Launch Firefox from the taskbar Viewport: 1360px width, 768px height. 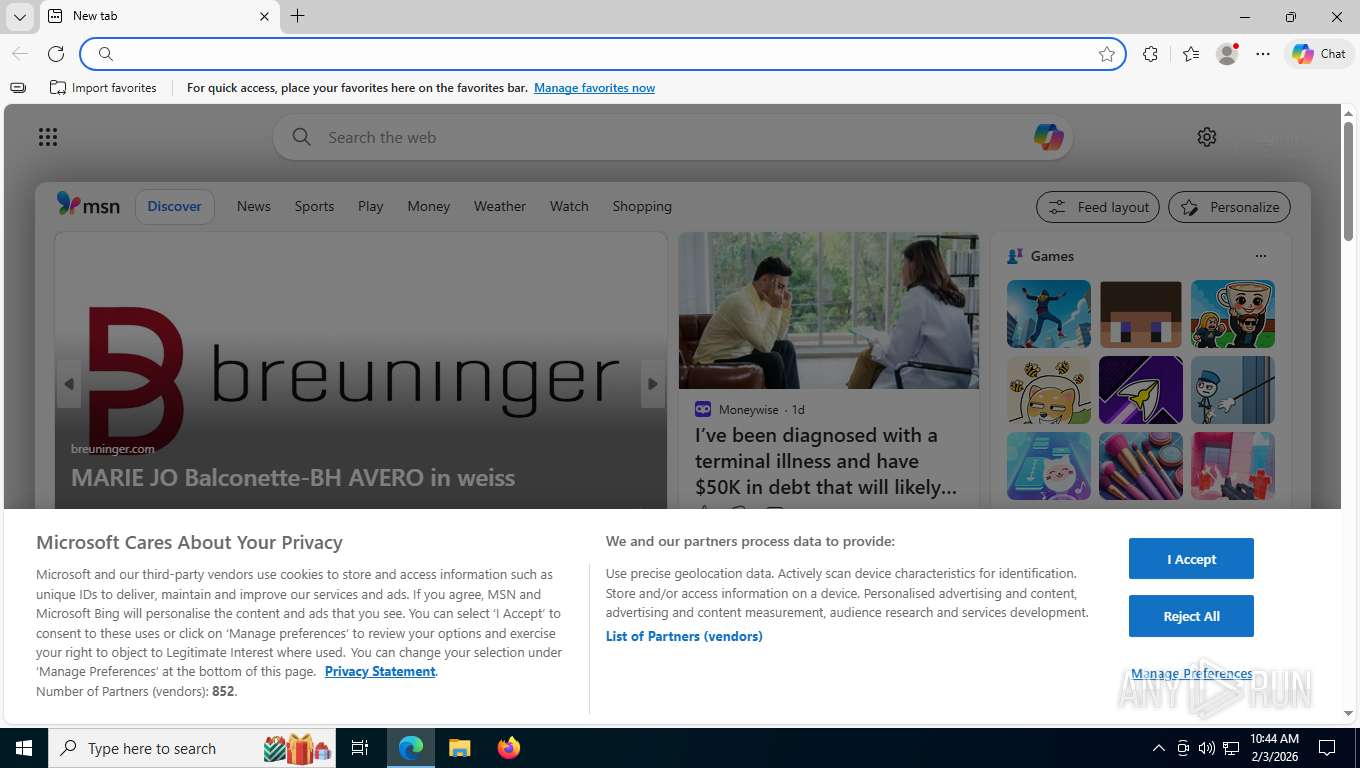[x=509, y=748]
